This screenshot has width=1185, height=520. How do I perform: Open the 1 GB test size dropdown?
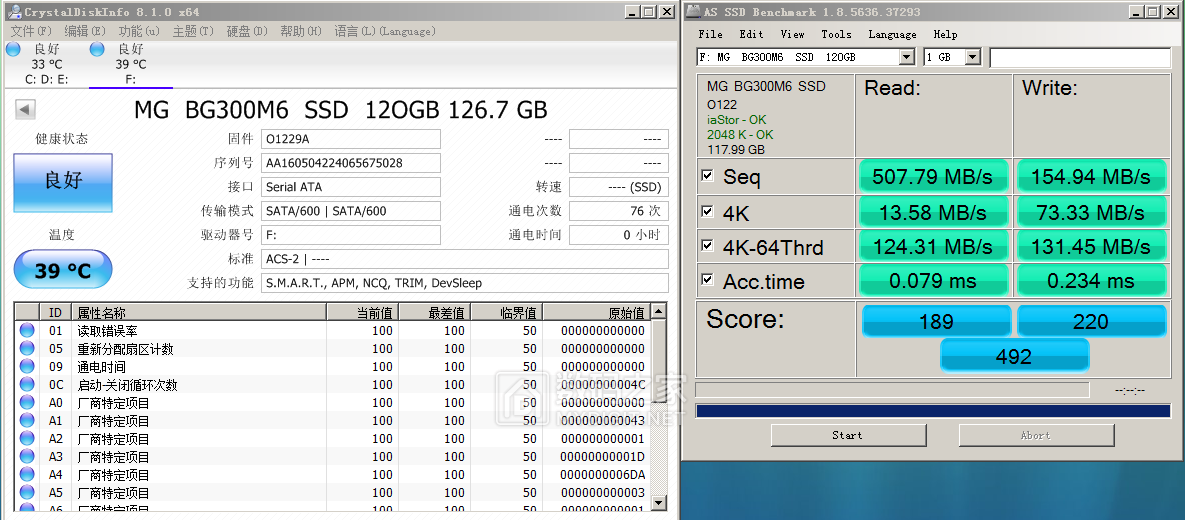[972, 58]
